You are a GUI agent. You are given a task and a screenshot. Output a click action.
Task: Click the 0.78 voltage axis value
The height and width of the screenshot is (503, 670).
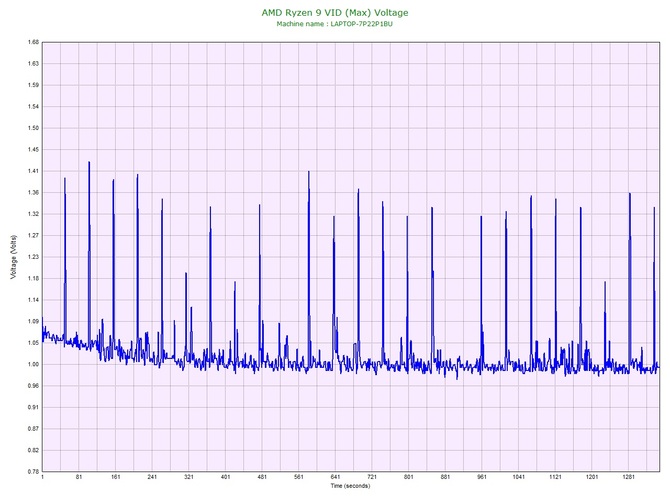pyautogui.click(x=33, y=472)
